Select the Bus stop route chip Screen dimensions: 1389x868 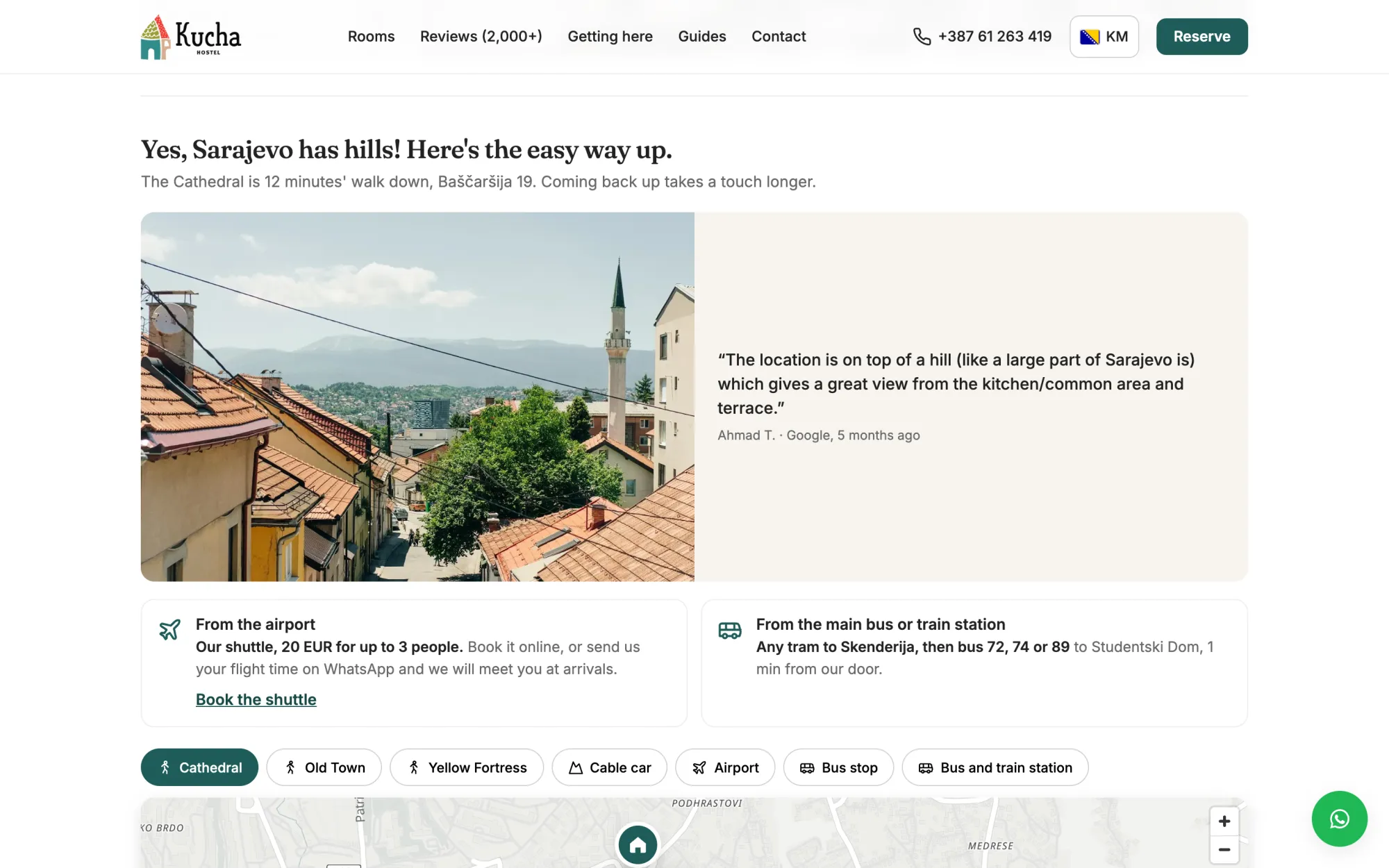tap(838, 767)
